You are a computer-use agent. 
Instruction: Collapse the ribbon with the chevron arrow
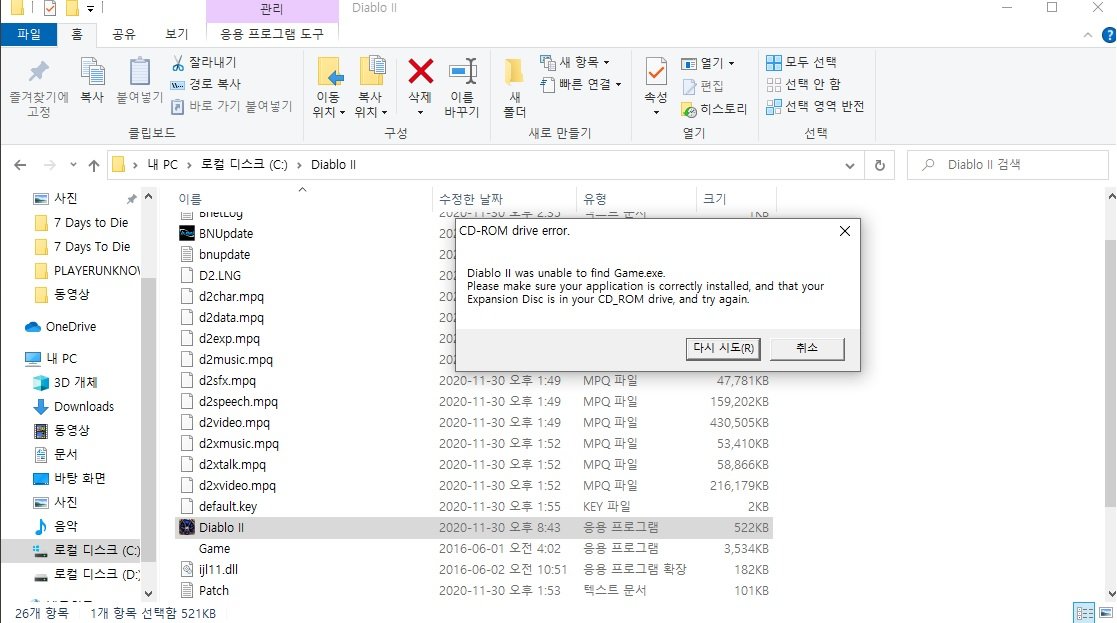click(1087, 34)
